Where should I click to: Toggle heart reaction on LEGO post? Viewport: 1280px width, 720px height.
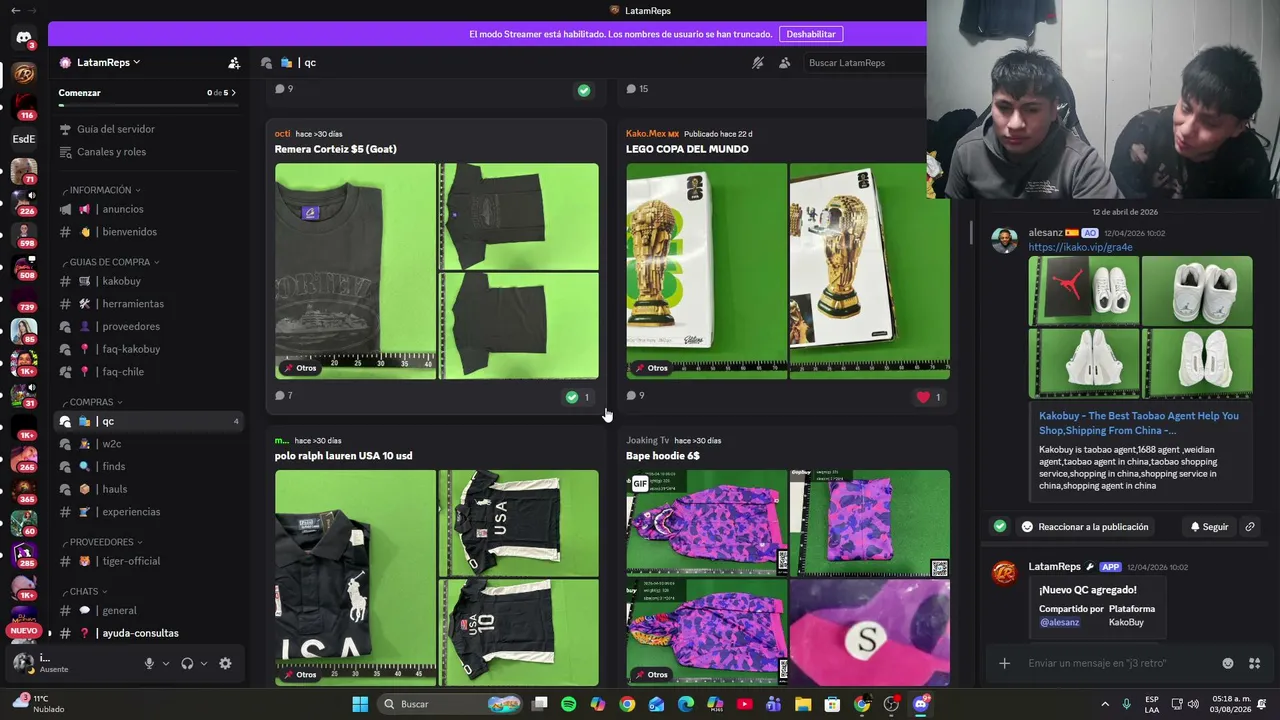point(929,397)
